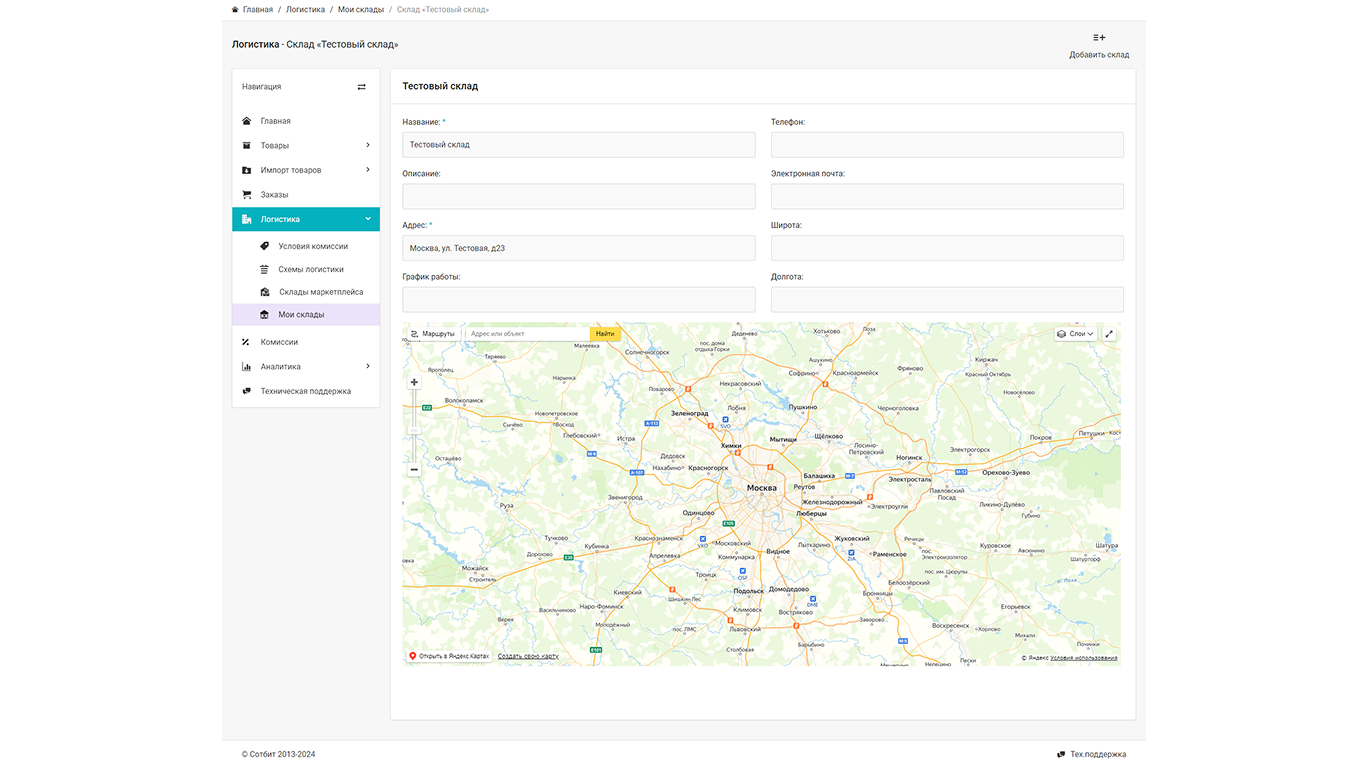Open Заказы in the sidebar menu
The height and width of the screenshot is (768, 1368).
(306, 195)
